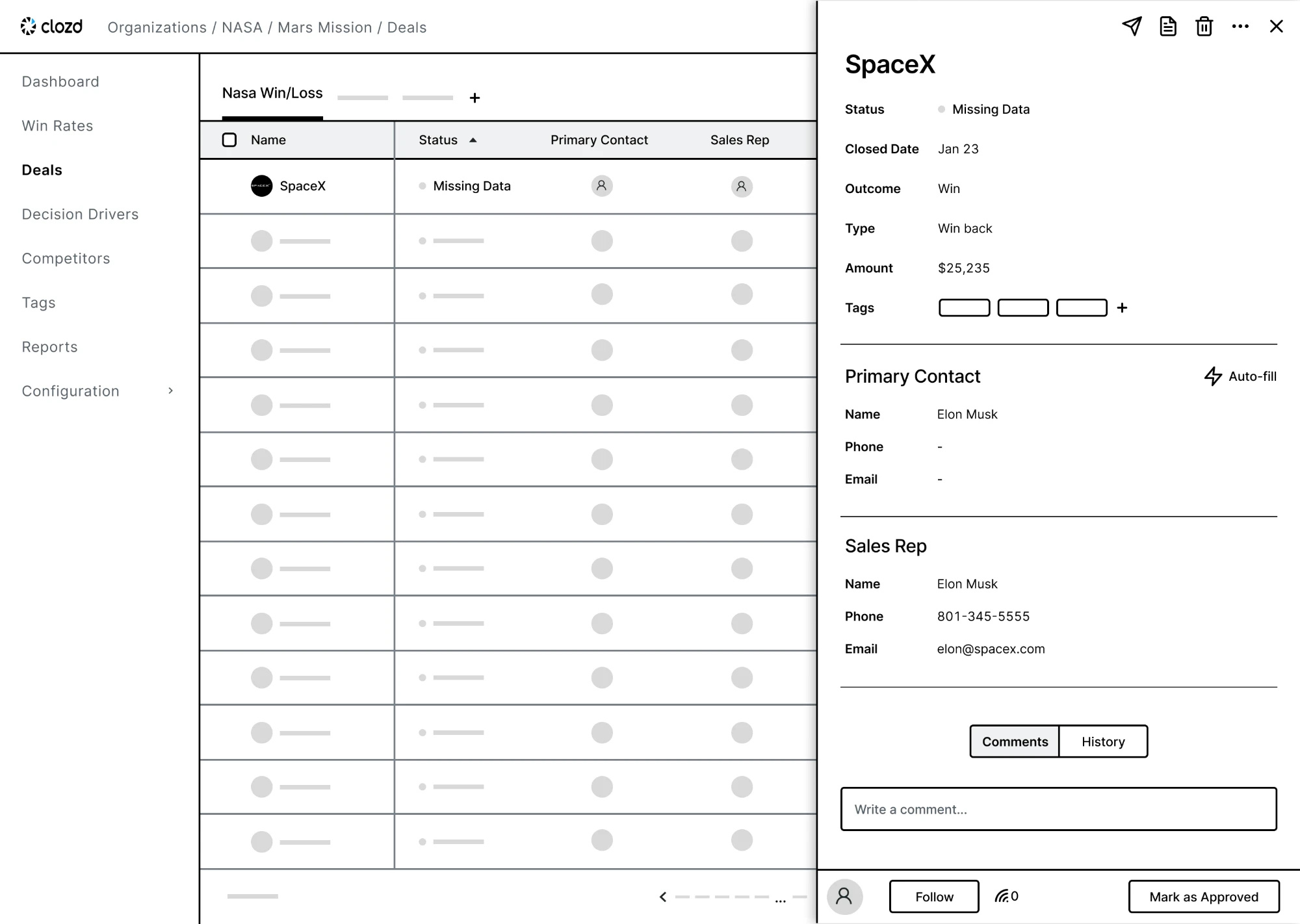Viewport: 1300px width, 924px height.
Task: Click the clozd logo
Action: coord(51,27)
